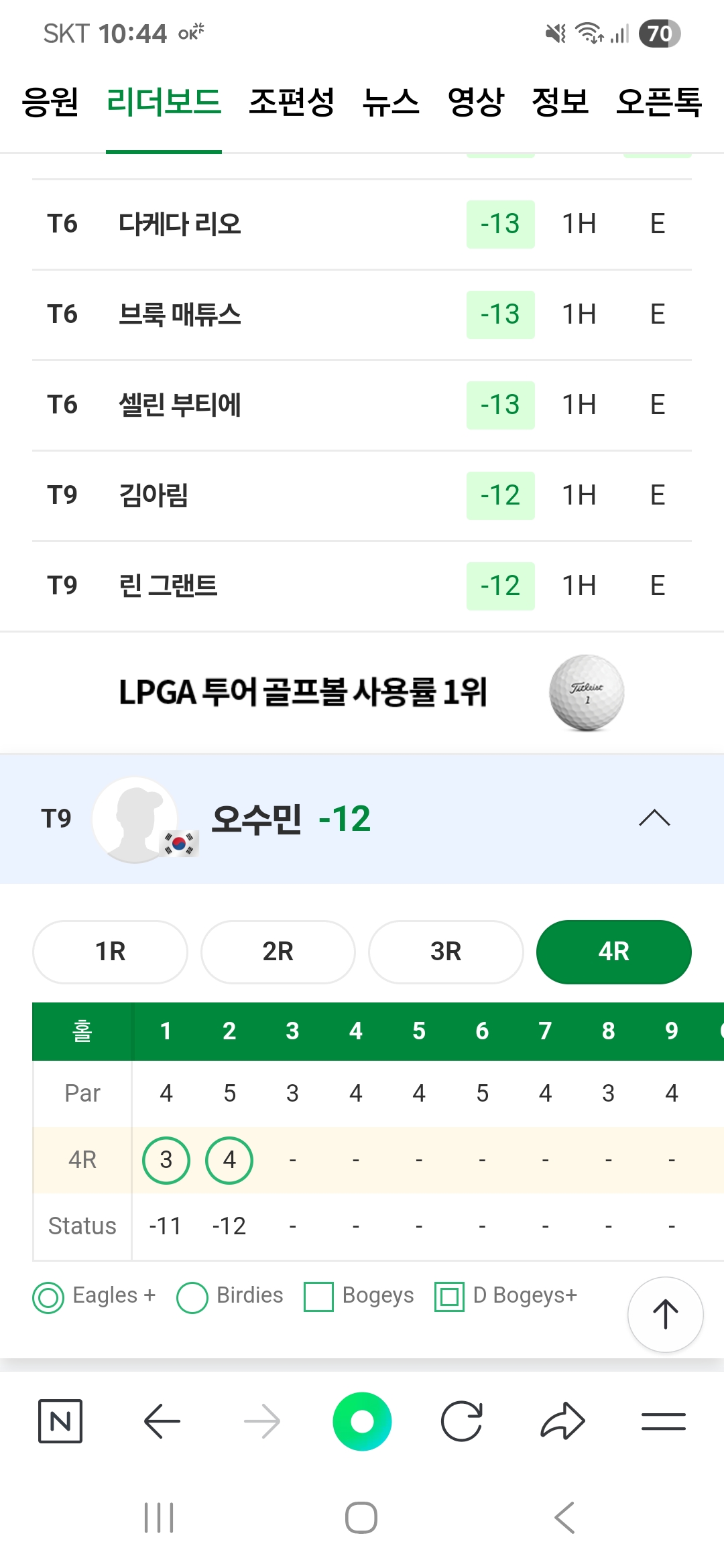Switch to the 조편성 tab
724x1568 pixels.
point(292,103)
